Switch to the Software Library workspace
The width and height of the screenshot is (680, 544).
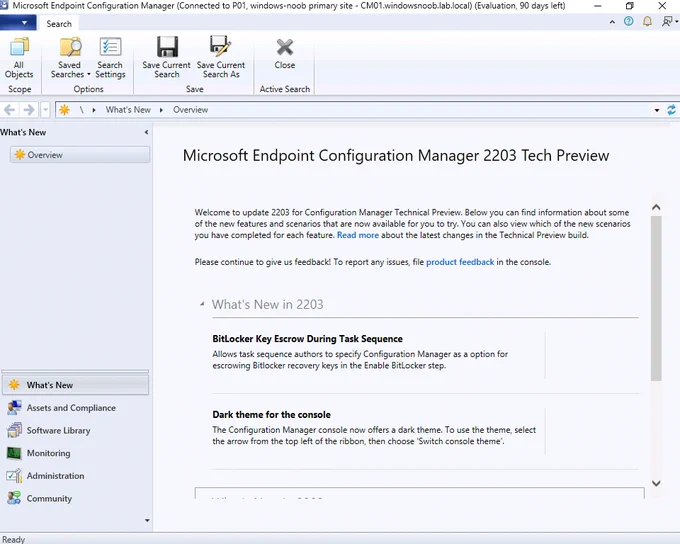click(x=75, y=430)
